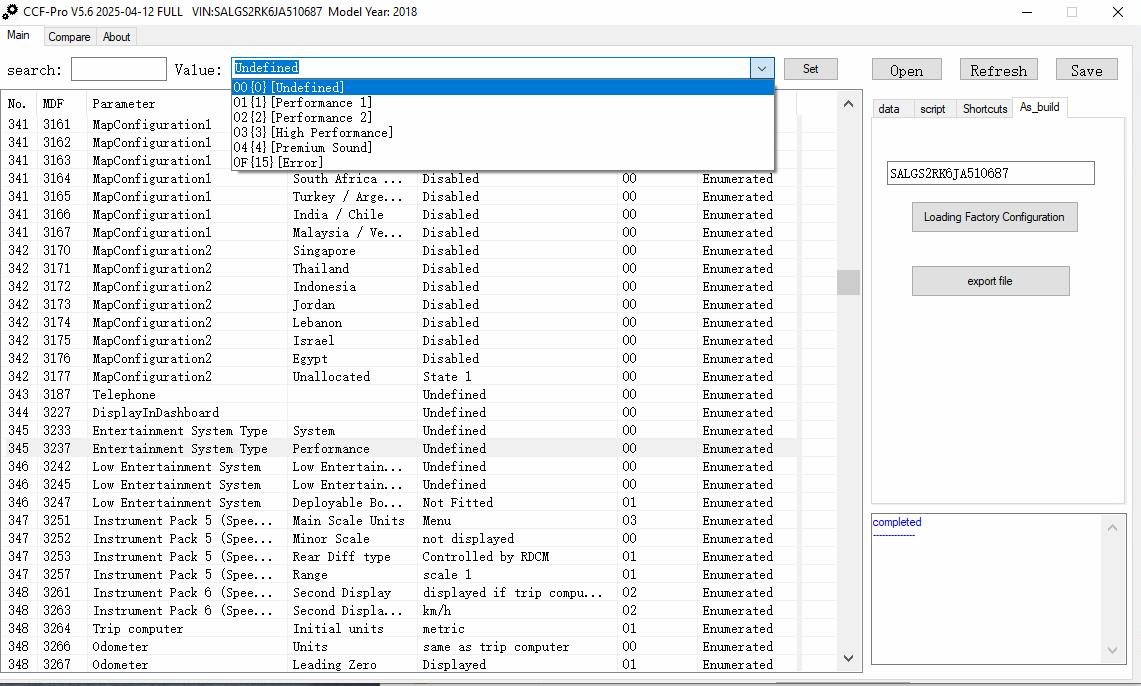Screen dimensions: 1141x686
Task: Select row 3176 Egypt
Action: (399, 359)
